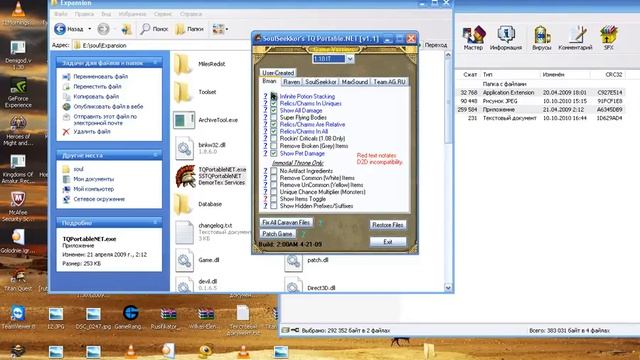Image resolution: width=640 pixels, height=360 pixels.
Task: Click the Restore Files button
Action: click(388, 225)
